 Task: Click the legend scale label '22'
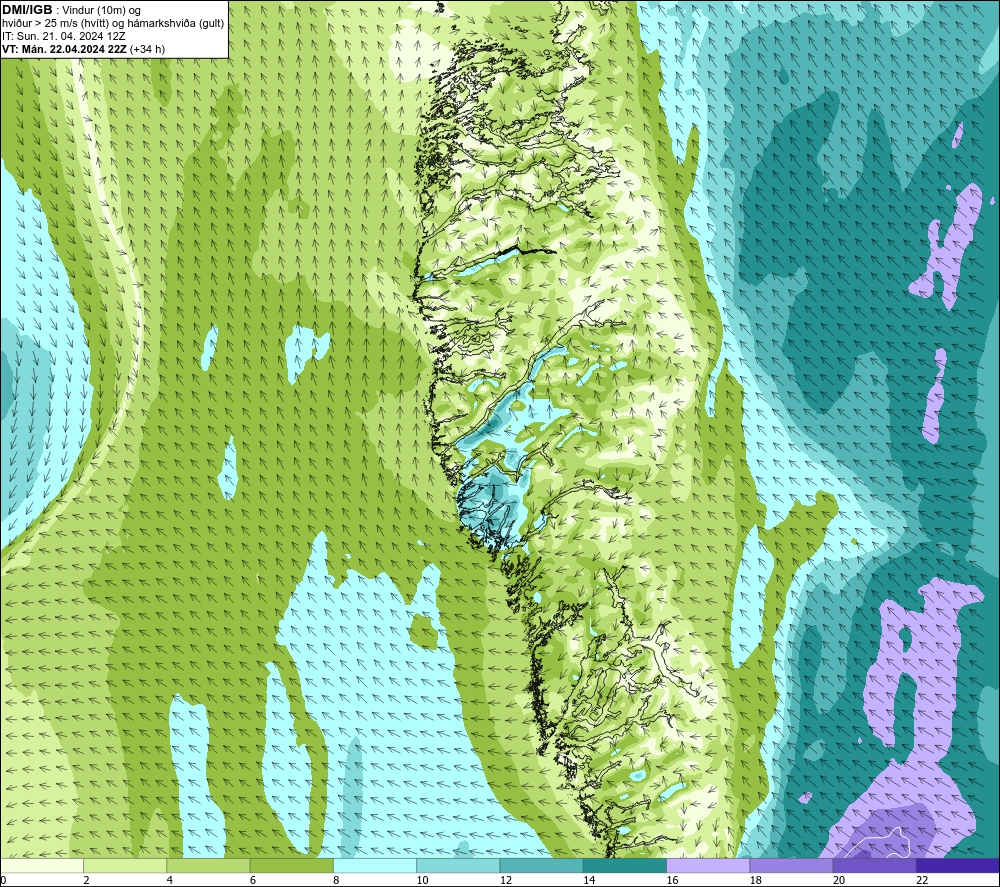coord(922,880)
